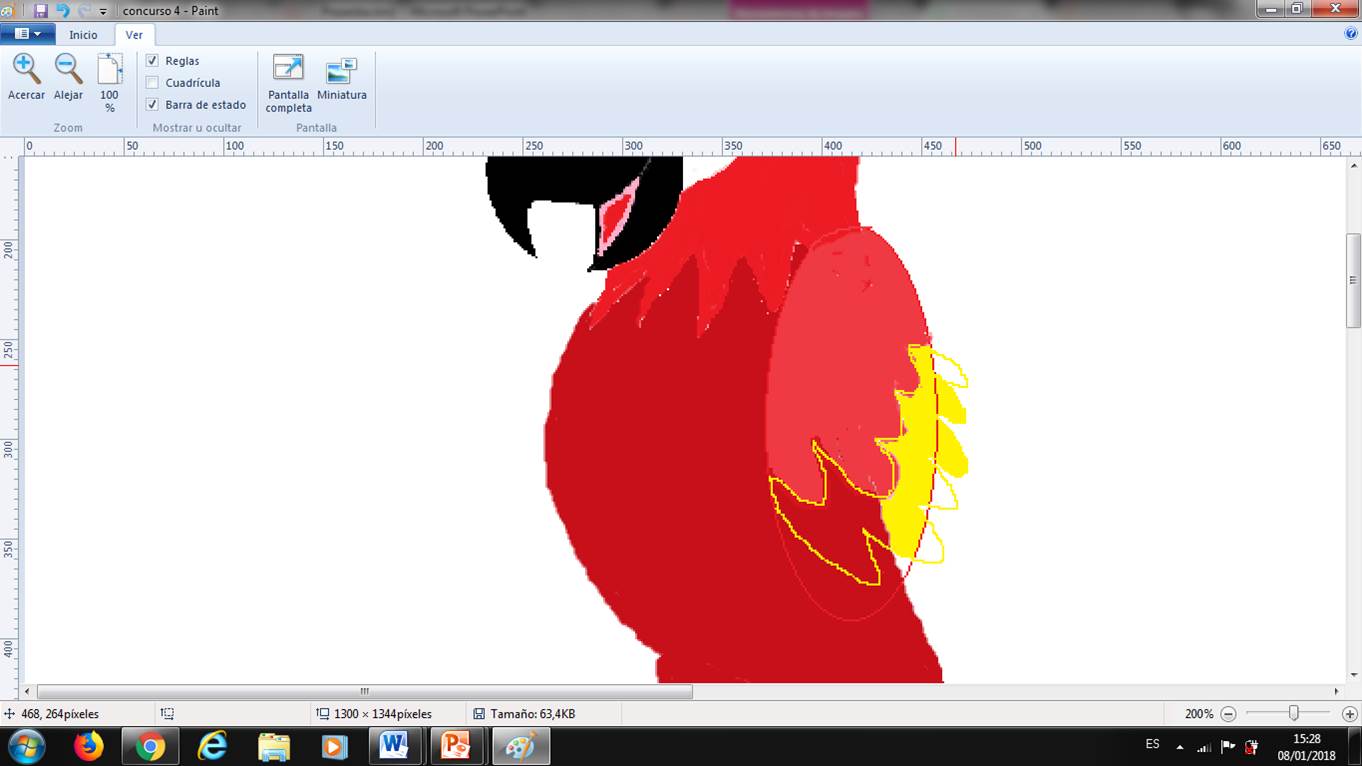Open the Paint file menu button
Screen dimensions: 1362x766
click(x=27, y=33)
